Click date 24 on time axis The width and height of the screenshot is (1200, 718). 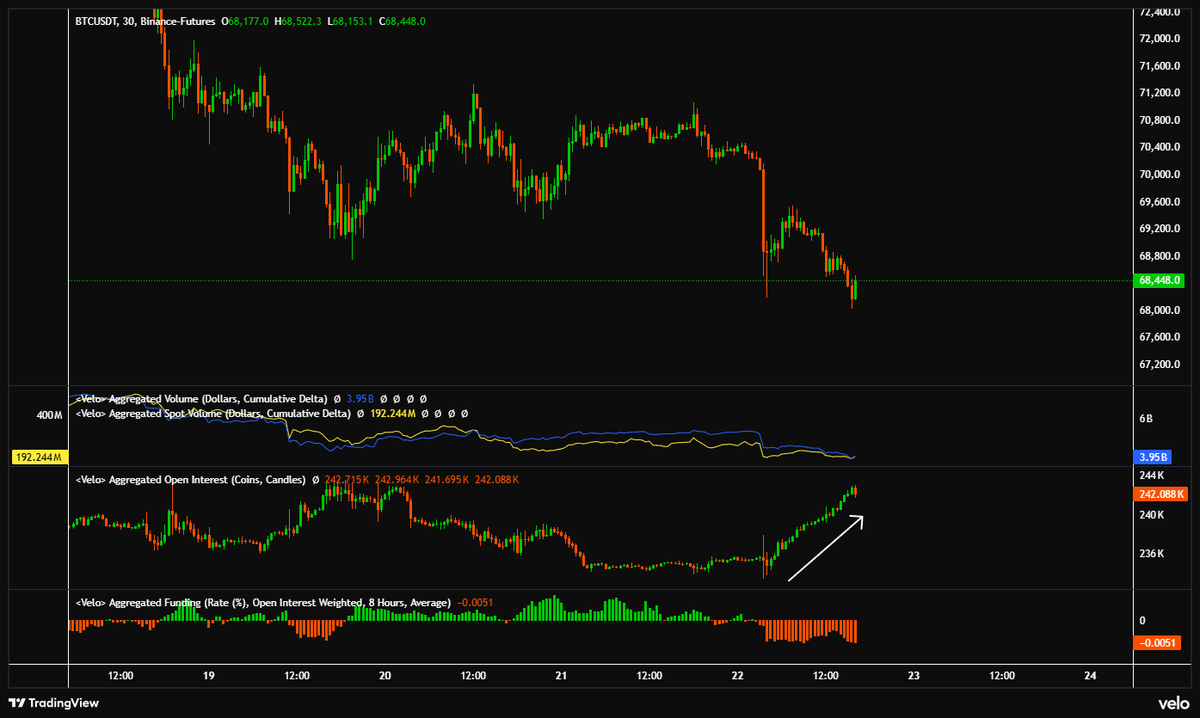pyautogui.click(x=1090, y=676)
